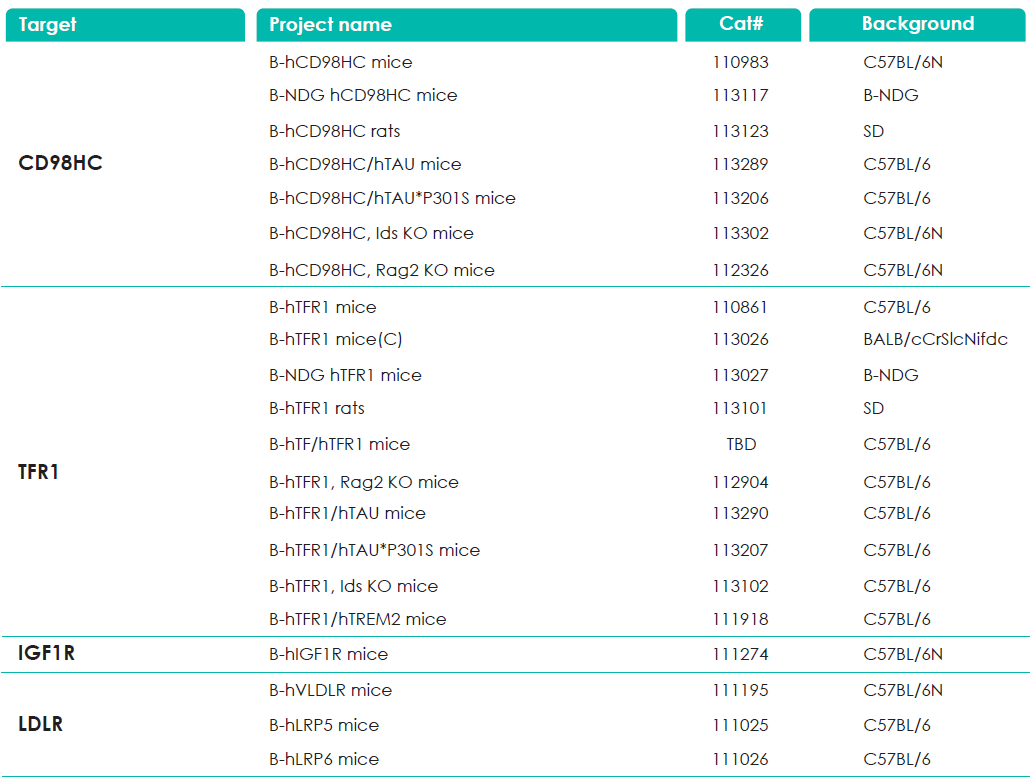Select the B-hTF/hTFR1 mice row name
The width and height of the screenshot is (1034, 784).
point(339,444)
